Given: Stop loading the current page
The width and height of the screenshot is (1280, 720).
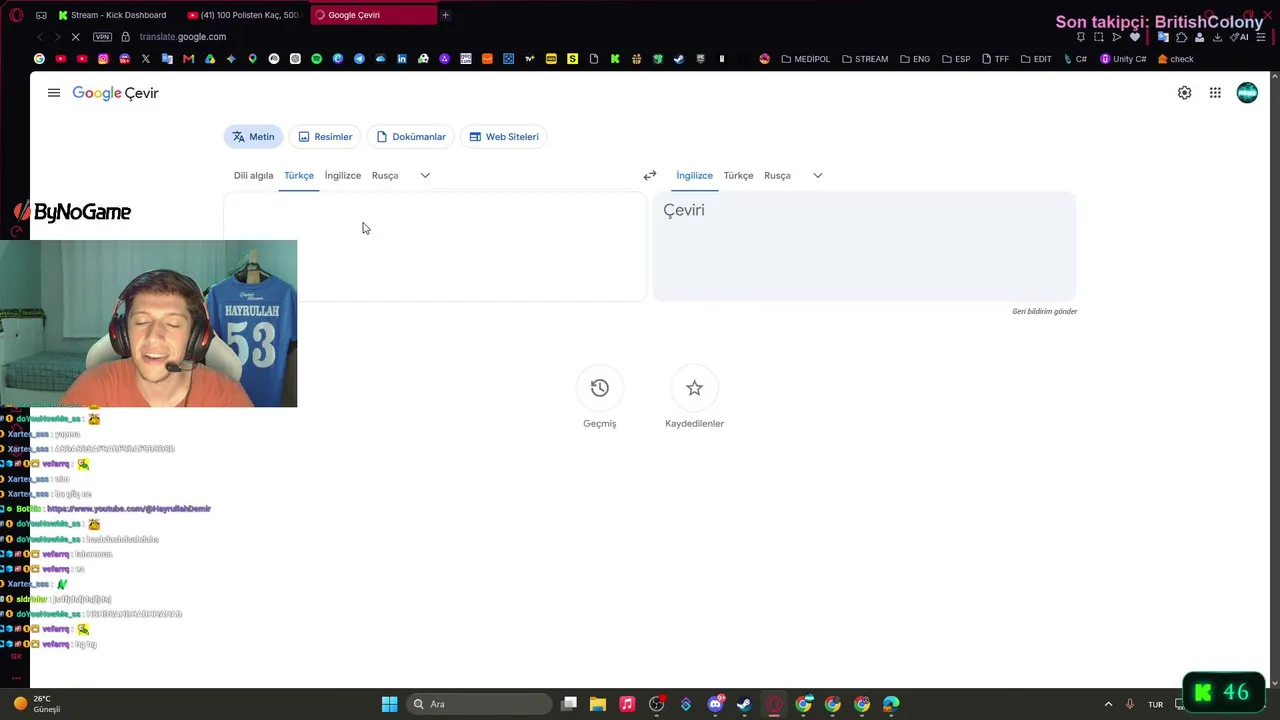Looking at the screenshot, I should pyautogui.click(x=75, y=37).
